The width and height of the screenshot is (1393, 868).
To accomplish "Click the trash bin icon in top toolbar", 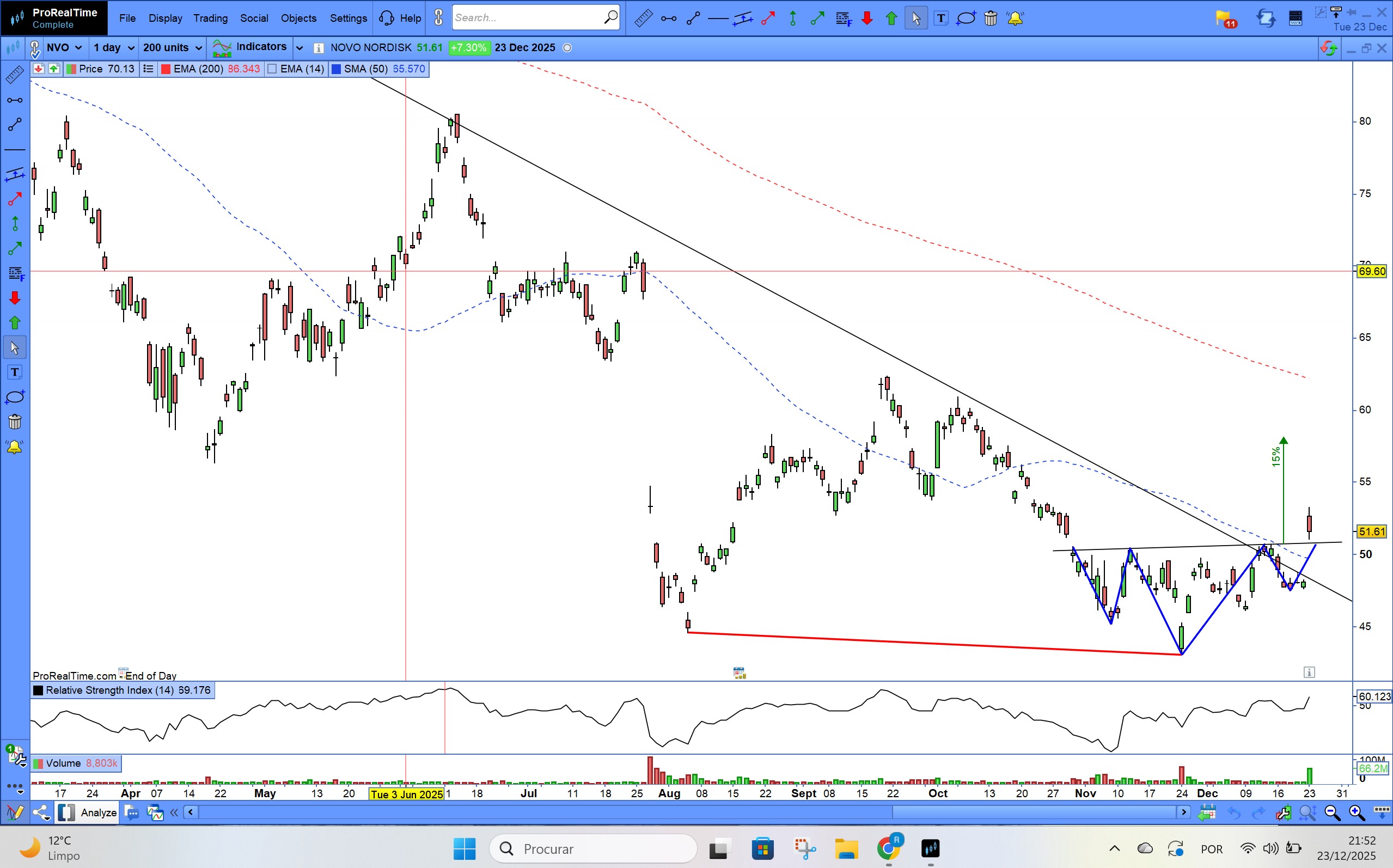I will [x=991, y=19].
